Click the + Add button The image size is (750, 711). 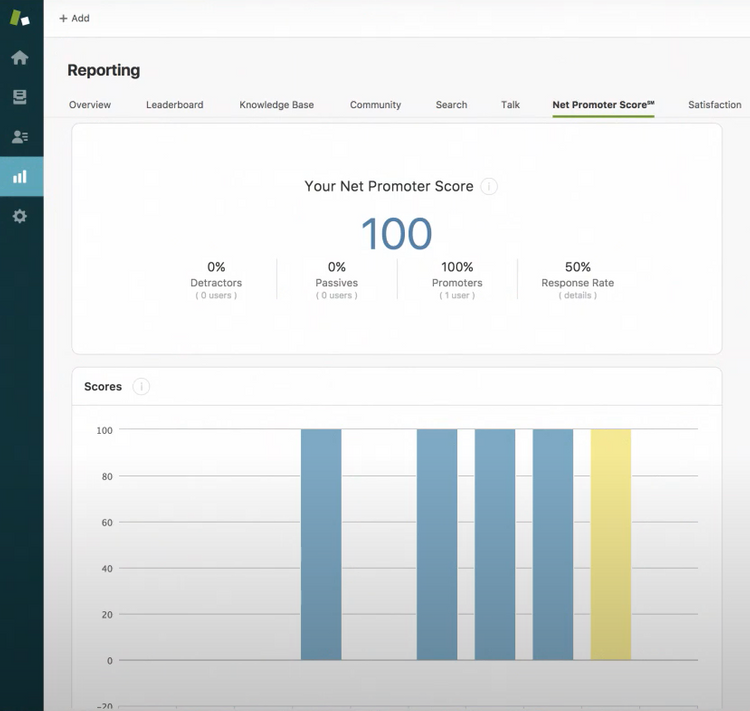click(x=74, y=18)
